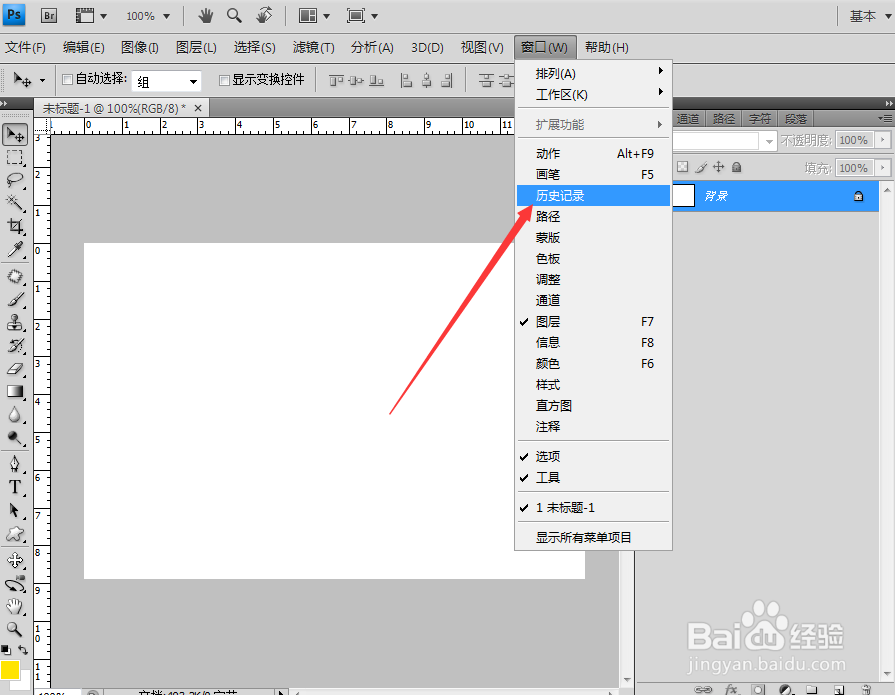Select the Clone Stamp tool
This screenshot has width=895, height=695.
click(15, 323)
